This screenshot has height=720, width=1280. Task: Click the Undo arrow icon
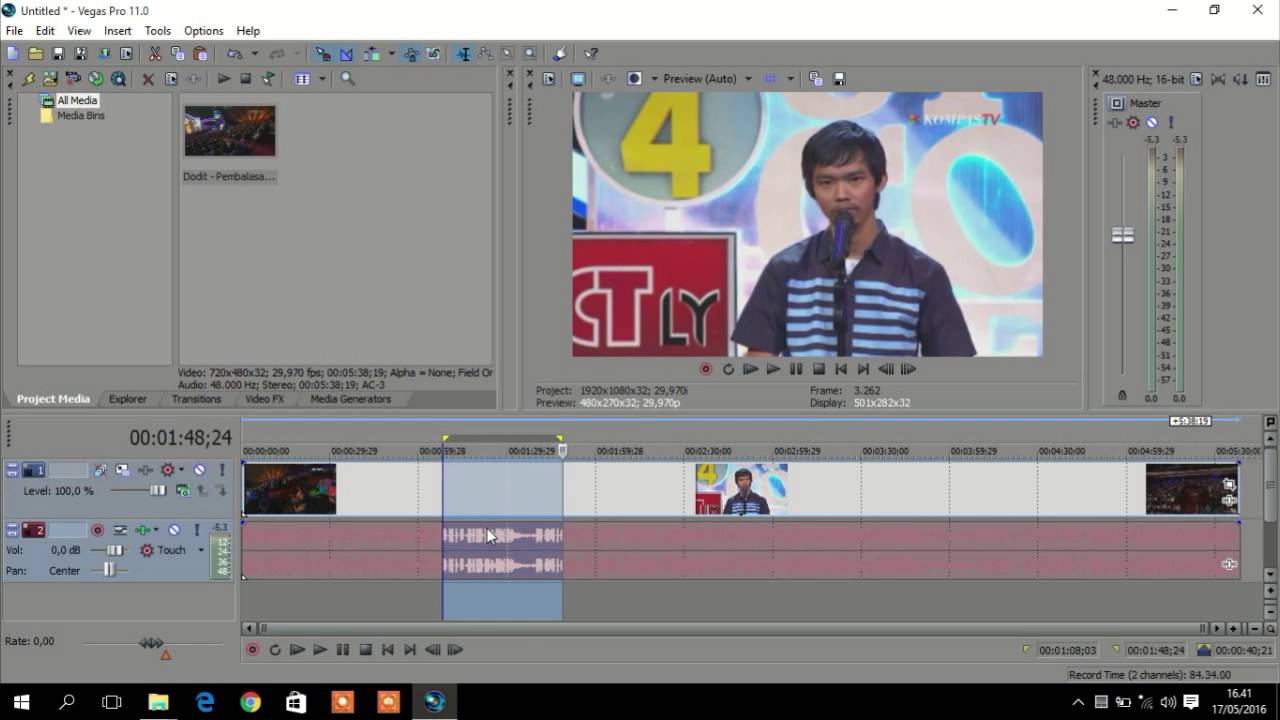(x=234, y=54)
